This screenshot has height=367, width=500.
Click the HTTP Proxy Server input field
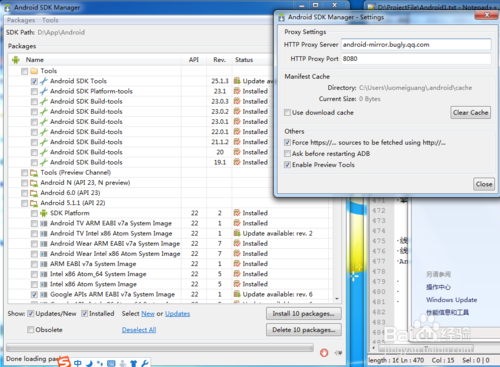pos(416,45)
